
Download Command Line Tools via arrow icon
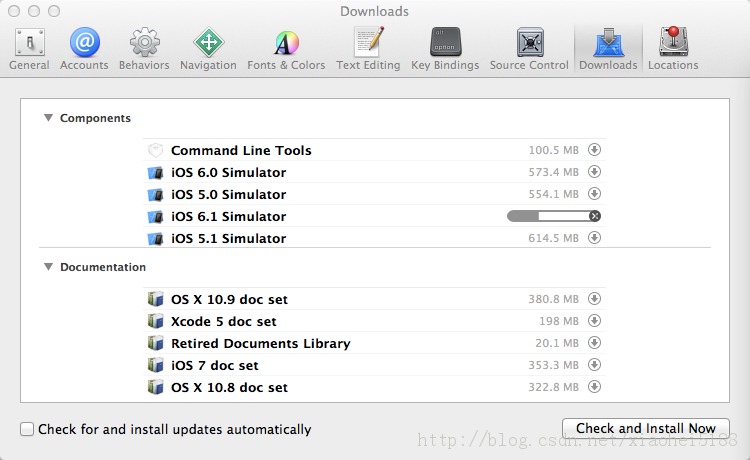(x=595, y=150)
